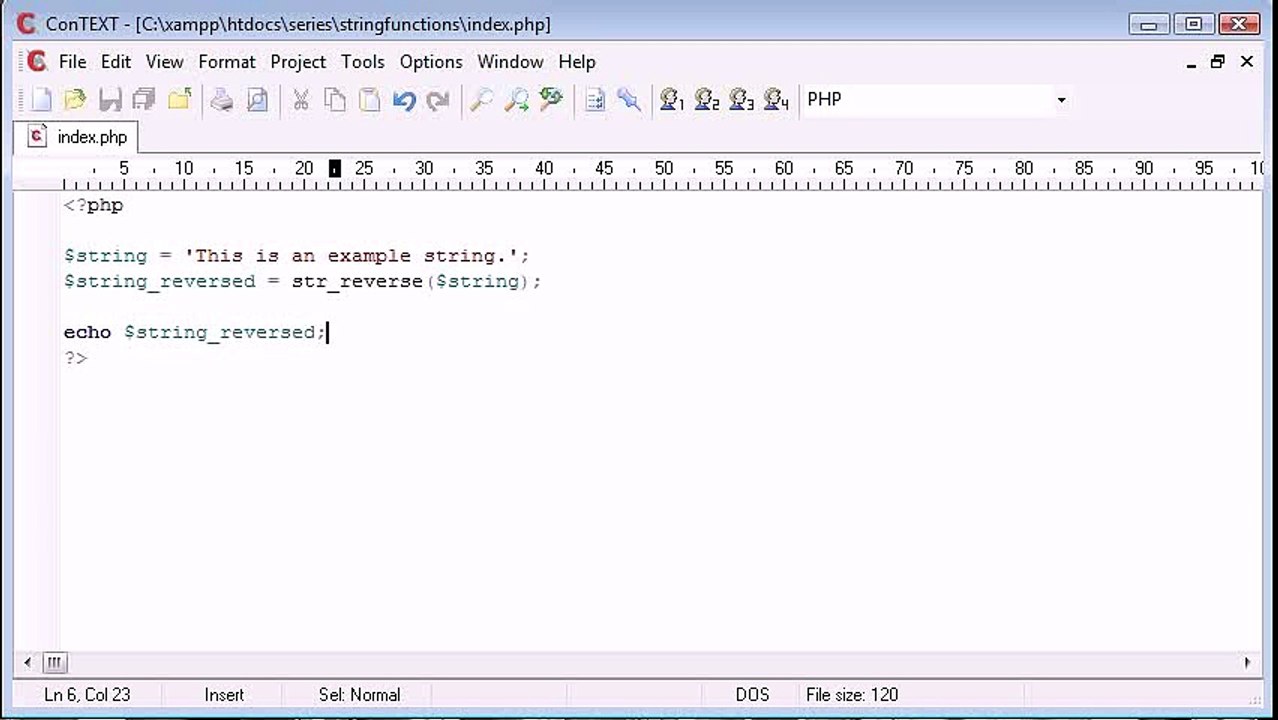This screenshot has width=1278, height=720.
Task: Undo the last edit
Action: pyautogui.click(x=404, y=99)
